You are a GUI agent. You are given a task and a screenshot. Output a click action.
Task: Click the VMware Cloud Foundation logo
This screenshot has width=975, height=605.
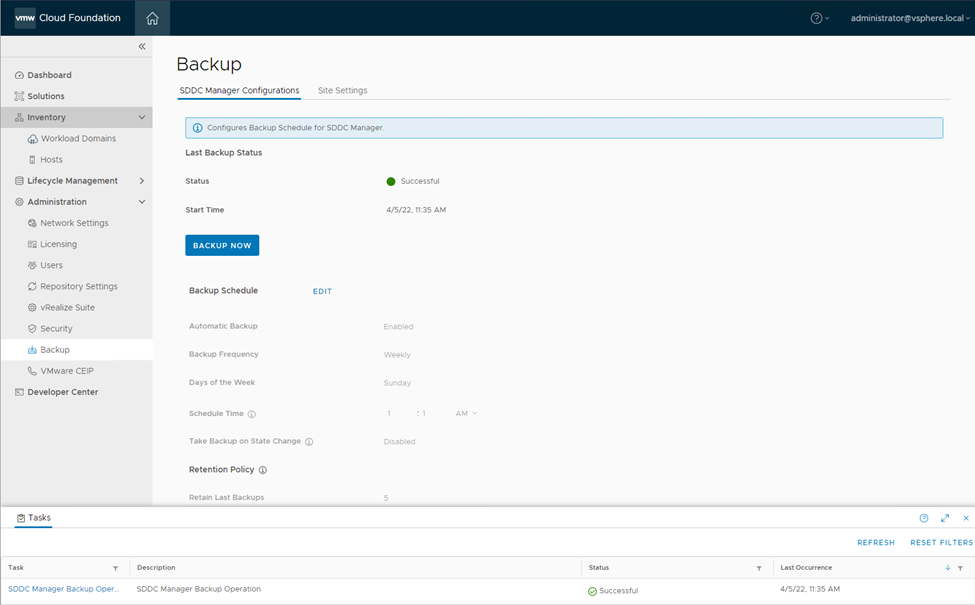pyautogui.click(x=67, y=18)
